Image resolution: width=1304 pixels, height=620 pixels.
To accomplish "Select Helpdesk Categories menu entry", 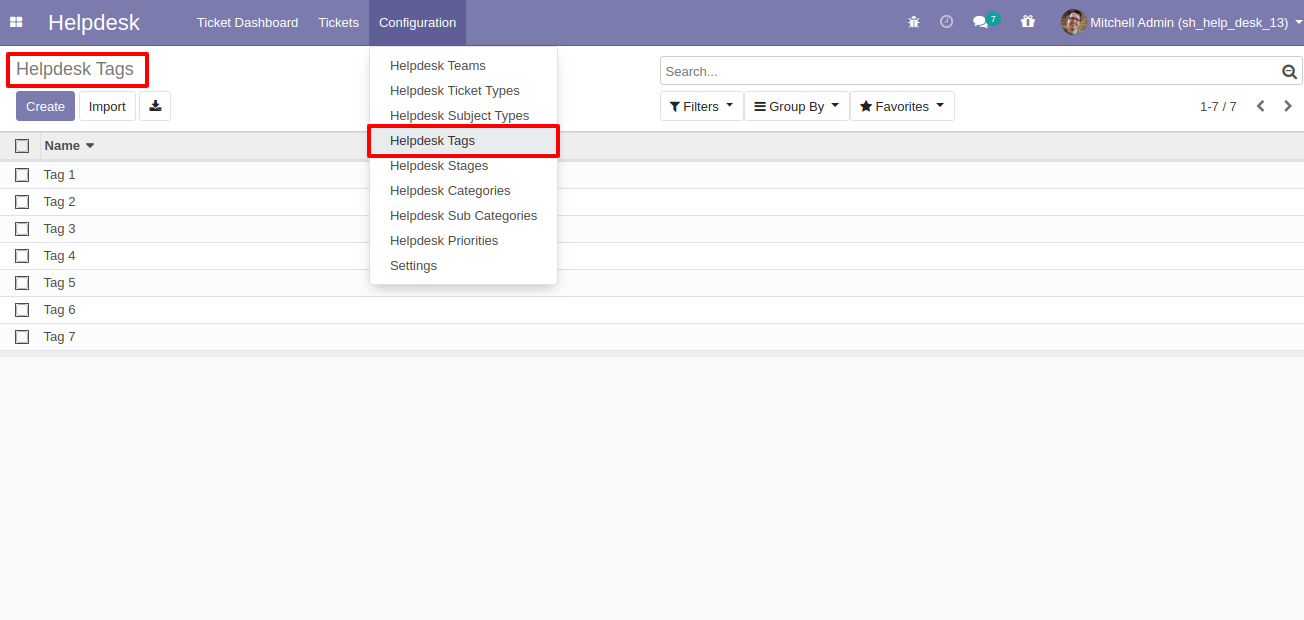I will 463,191.
